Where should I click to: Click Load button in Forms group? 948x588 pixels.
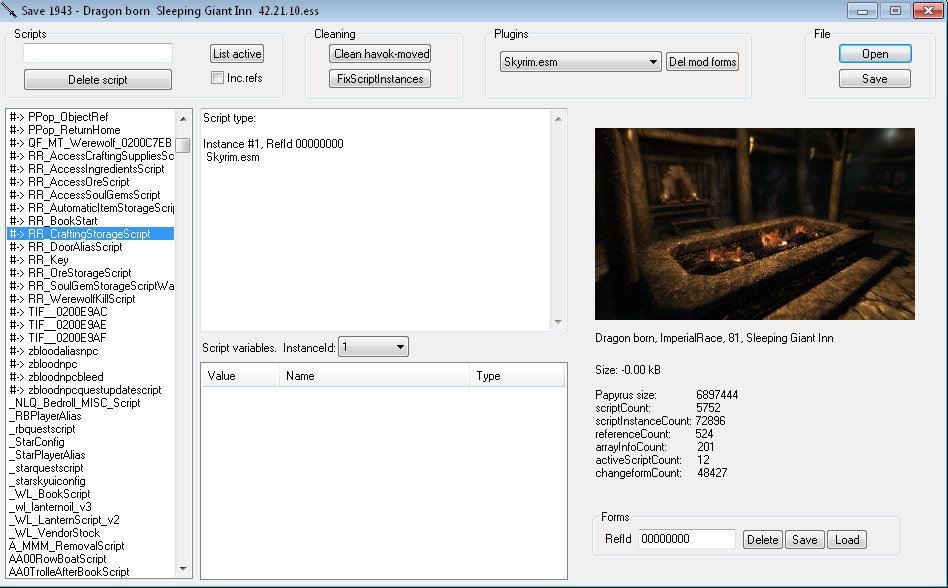pyautogui.click(x=846, y=540)
